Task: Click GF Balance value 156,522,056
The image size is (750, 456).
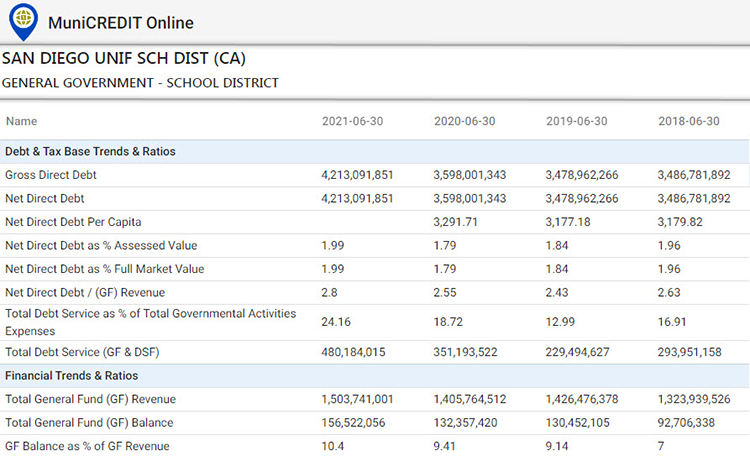Action: 353,423
